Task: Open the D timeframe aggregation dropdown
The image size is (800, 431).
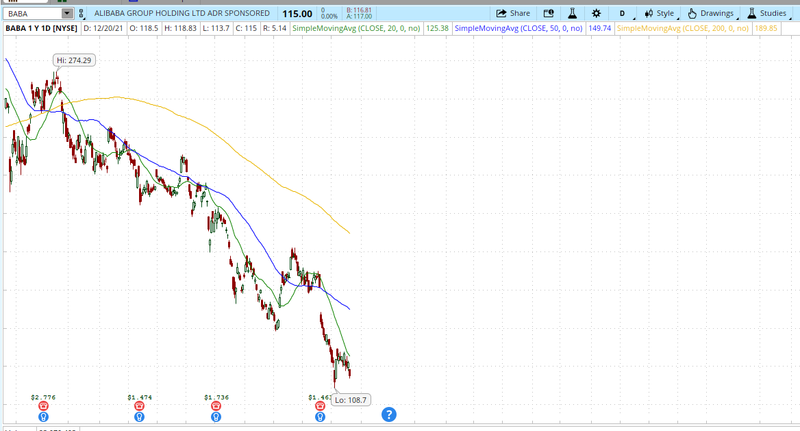Action: [x=623, y=13]
